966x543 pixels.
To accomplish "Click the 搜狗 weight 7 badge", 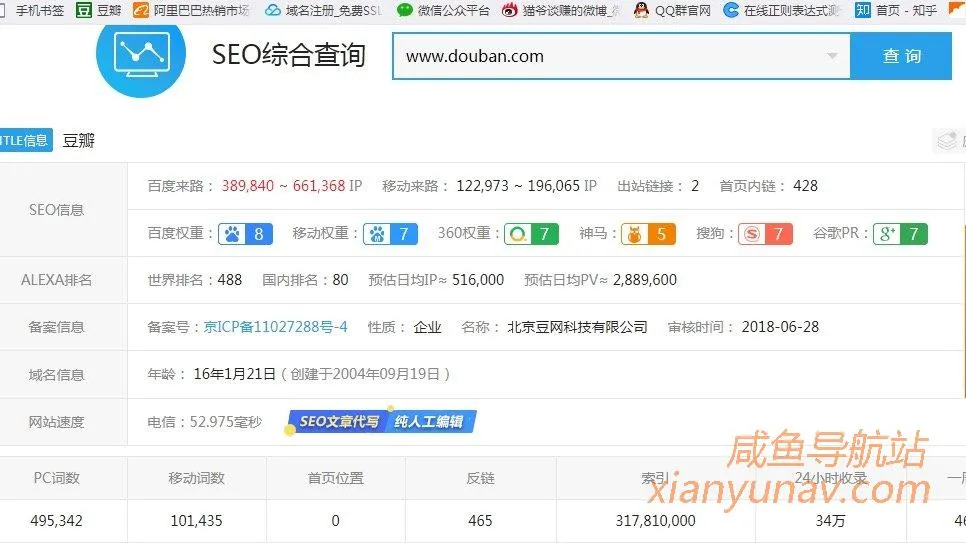I will [x=765, y=234].
